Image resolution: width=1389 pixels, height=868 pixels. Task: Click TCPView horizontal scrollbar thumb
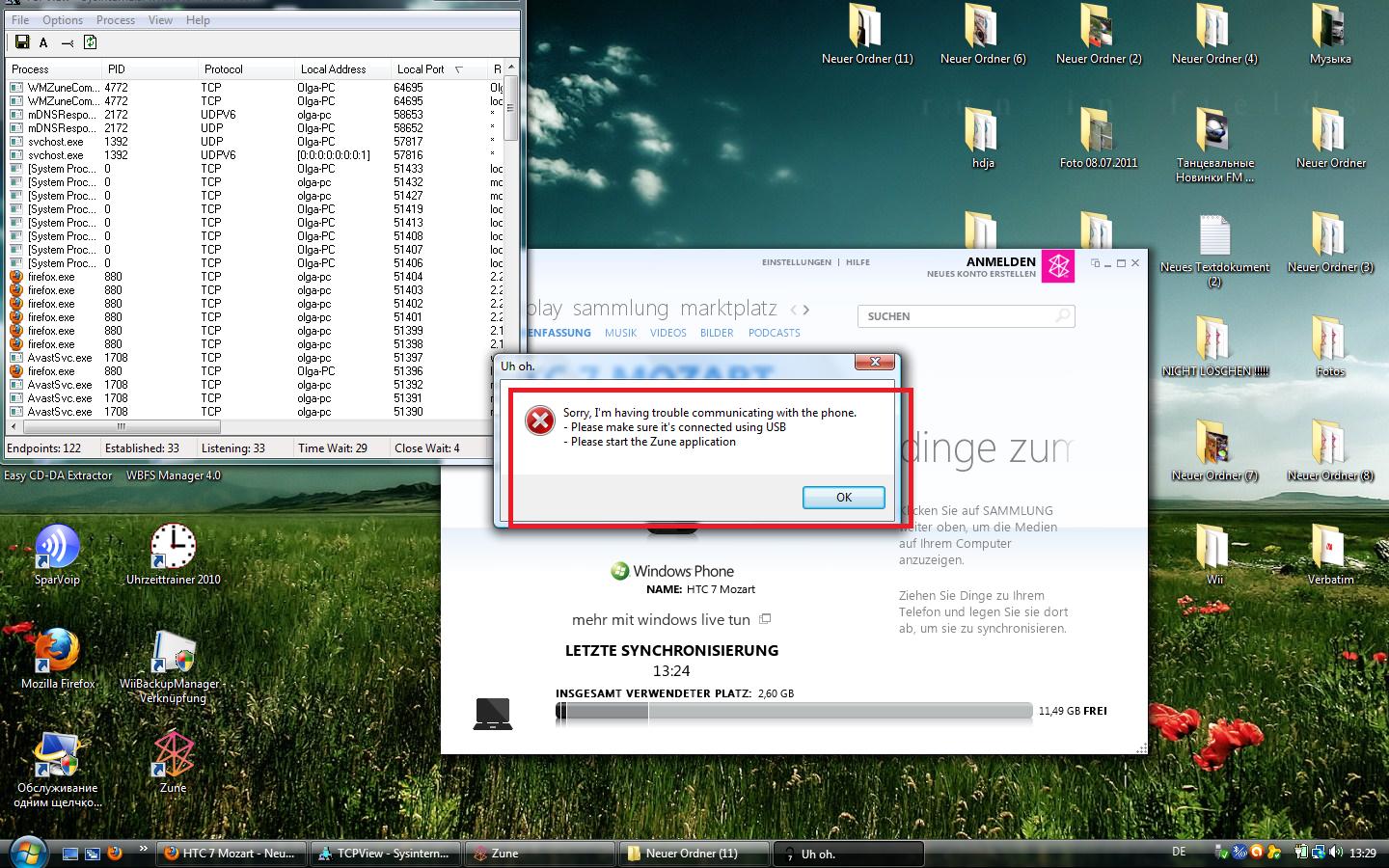pyautogui.click(x=122, y=425)
